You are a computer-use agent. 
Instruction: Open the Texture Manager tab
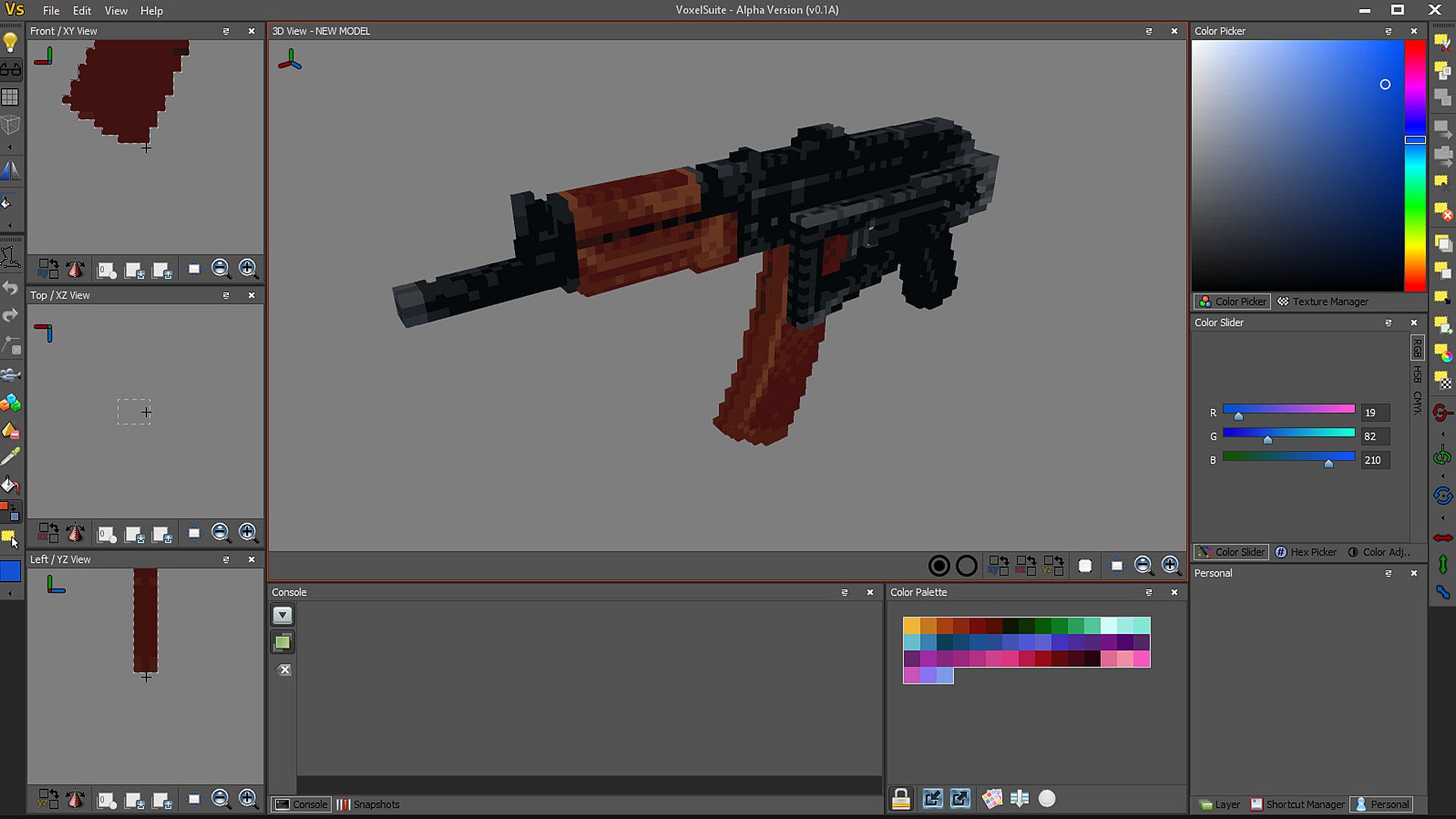coord(1323,301)
